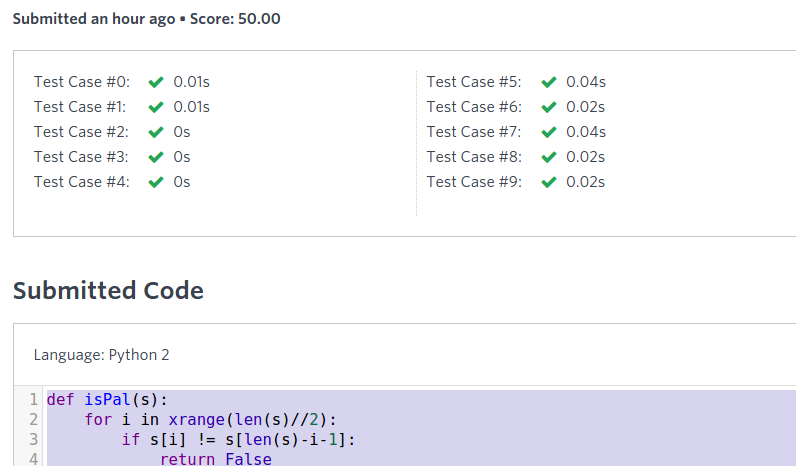Select the Test Case #5 label
The image size is (796, 466).
click(474, 82)
